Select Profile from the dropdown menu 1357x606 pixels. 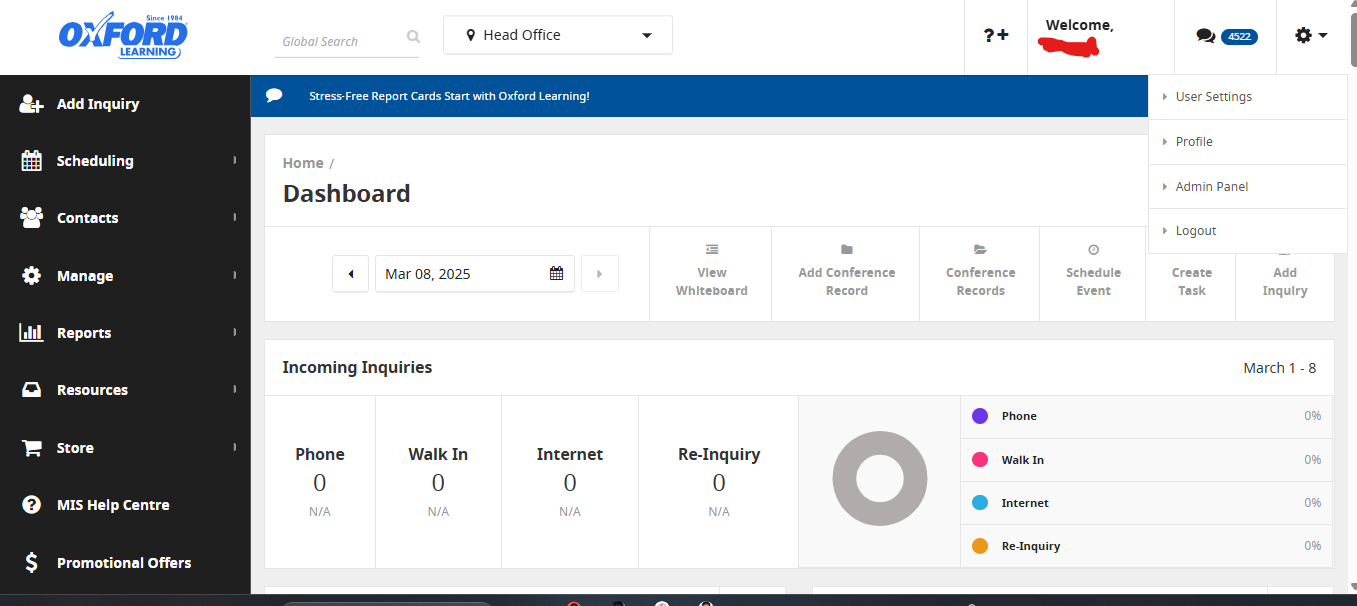pyautogui.click(x=1248, y=142)
